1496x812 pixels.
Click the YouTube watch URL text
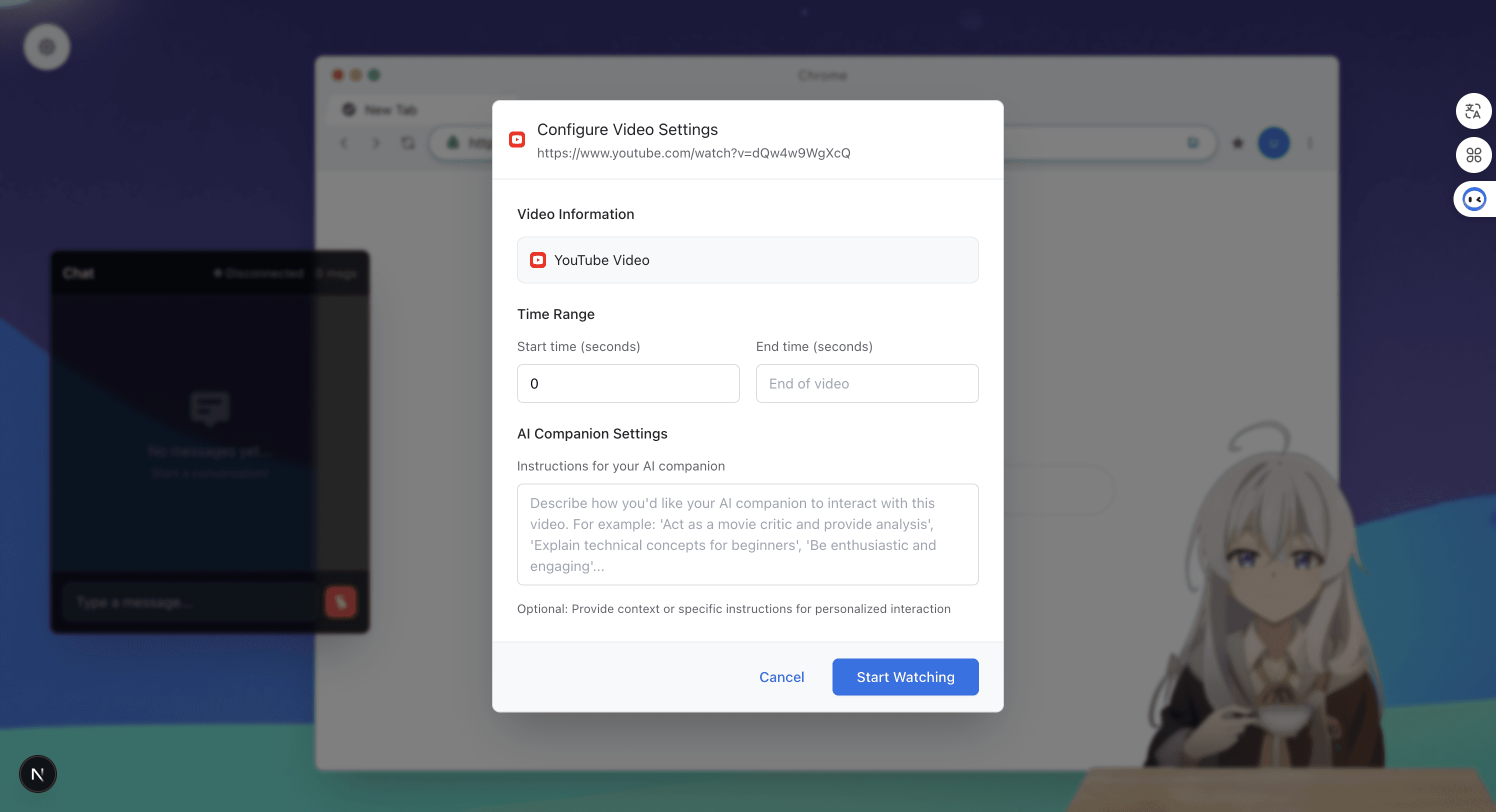point(693,153)
